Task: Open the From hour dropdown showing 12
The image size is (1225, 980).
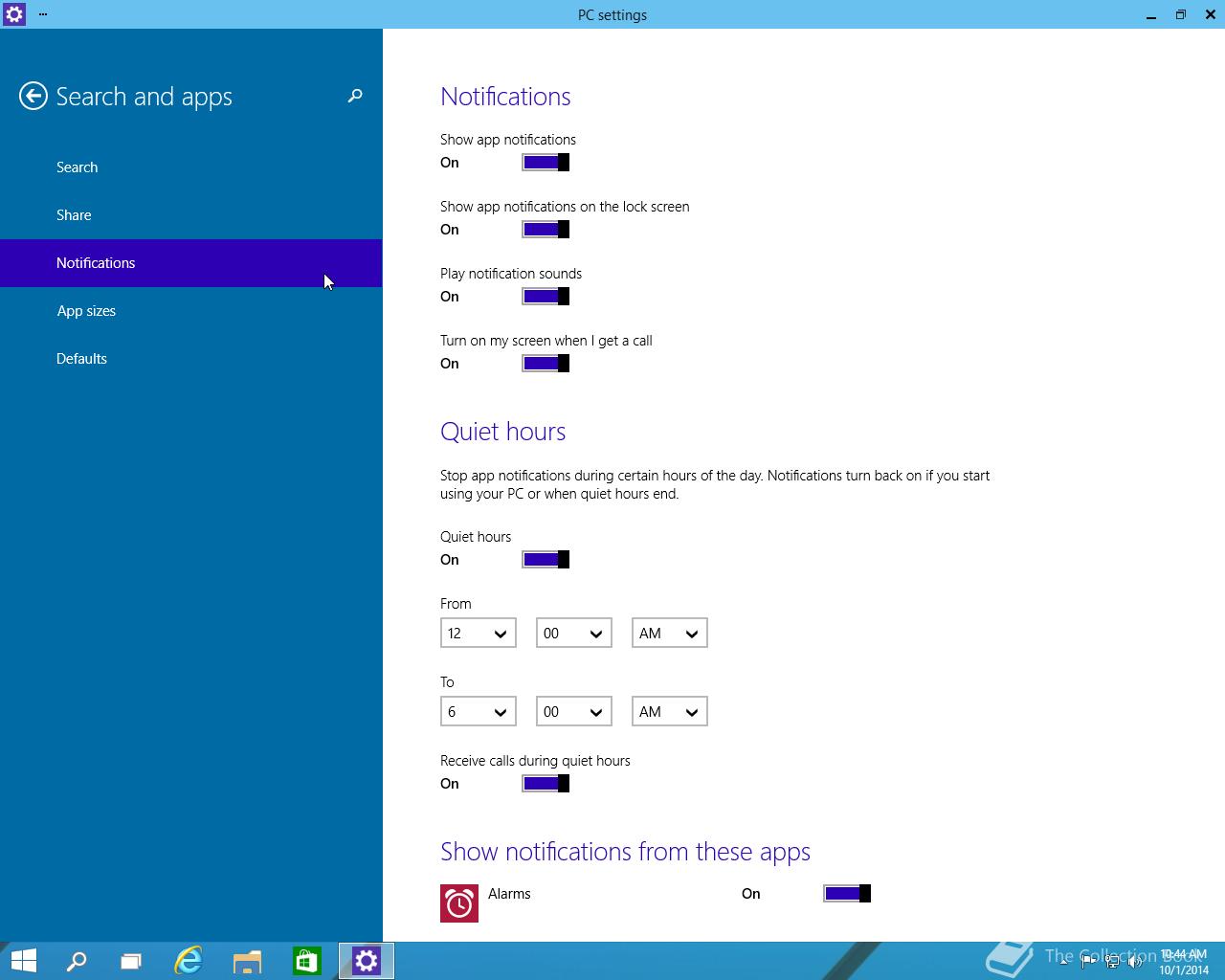Action: point(479,634)
